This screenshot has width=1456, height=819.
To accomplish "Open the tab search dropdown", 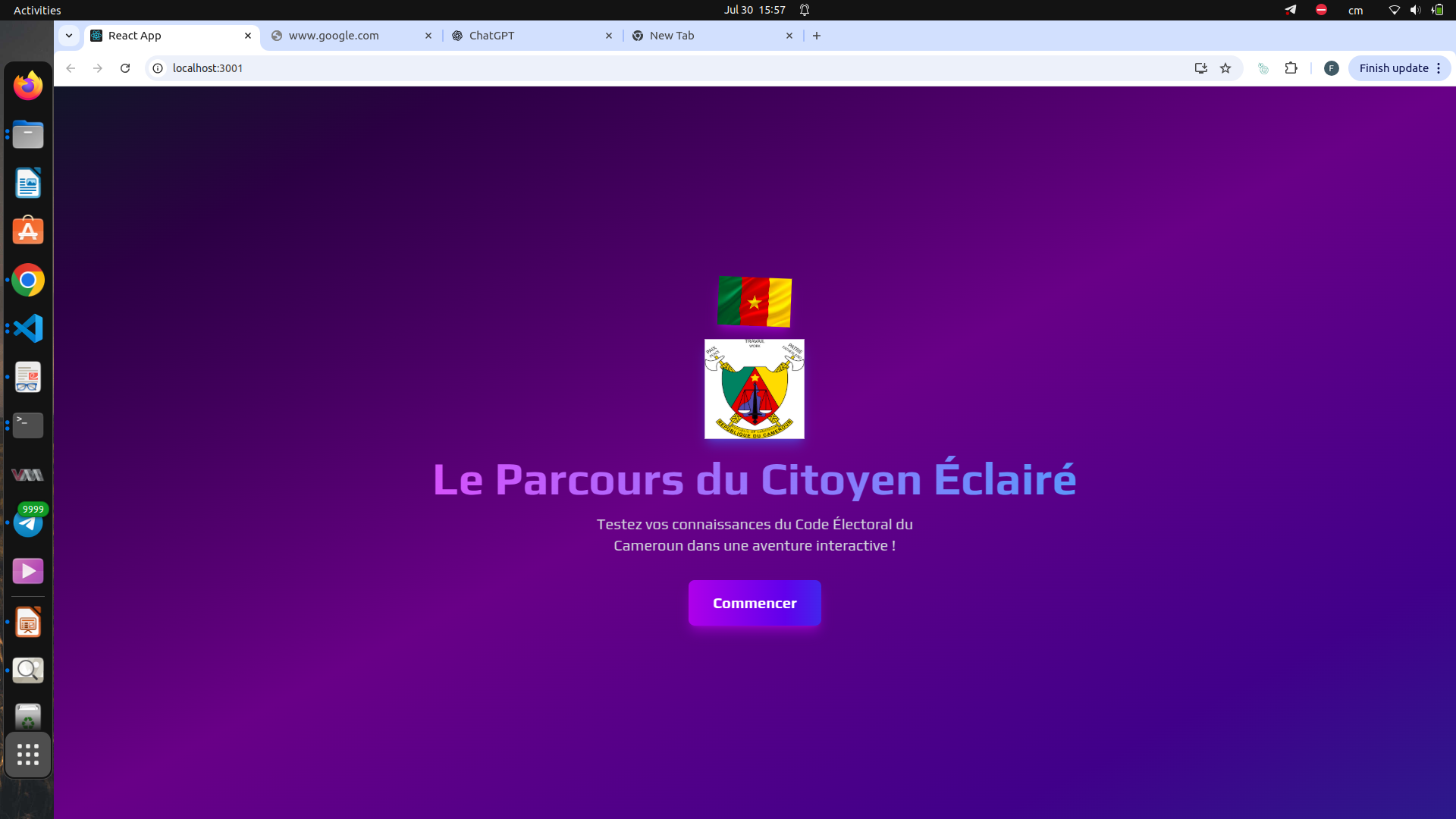I will 69,36.
